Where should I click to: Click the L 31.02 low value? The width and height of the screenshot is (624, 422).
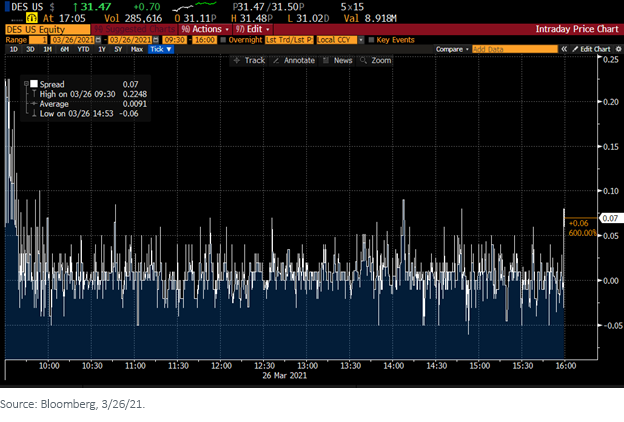coord(308,18)
